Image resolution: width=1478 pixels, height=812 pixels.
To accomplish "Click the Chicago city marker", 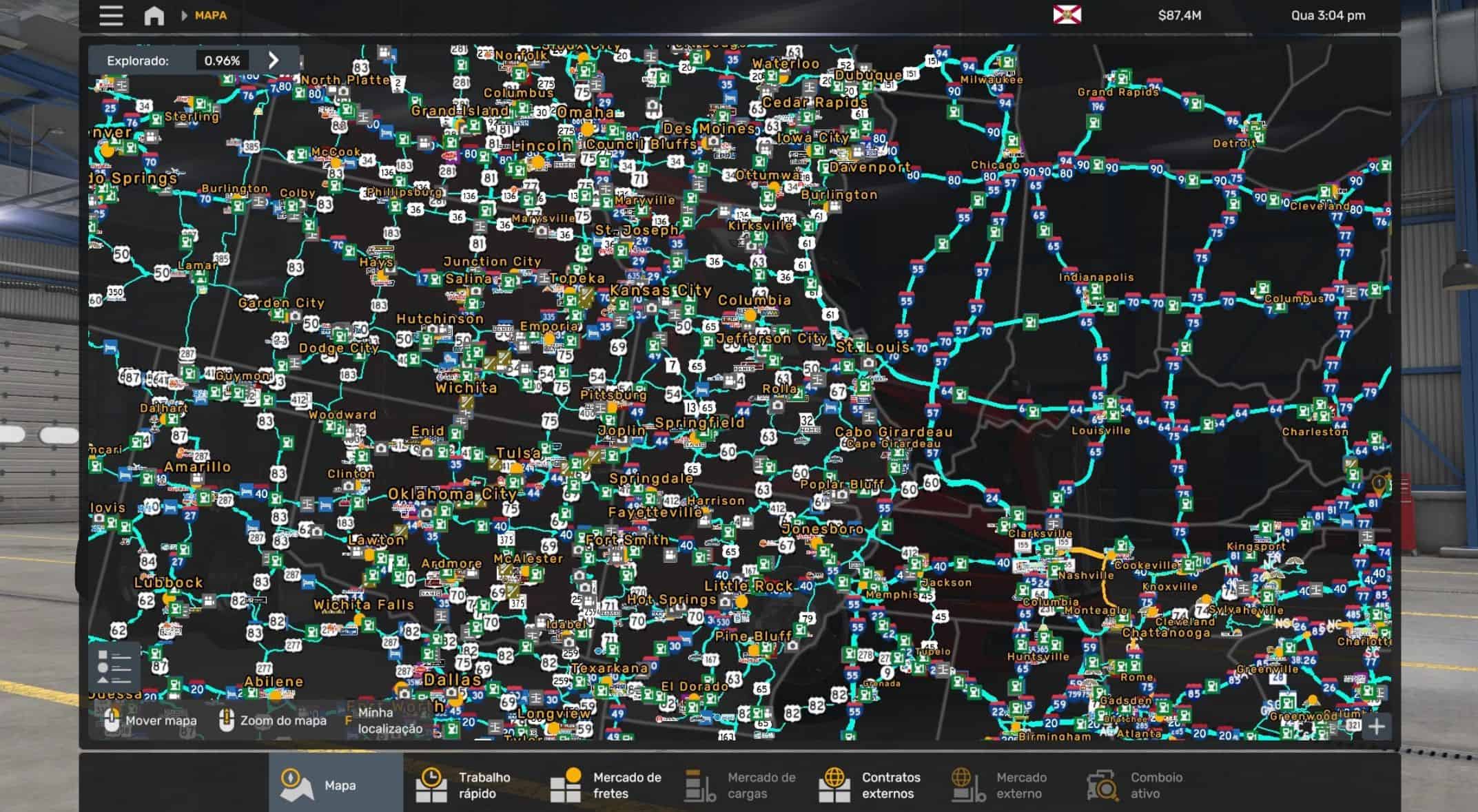I will pyautogui.click(x=994, y=165).
